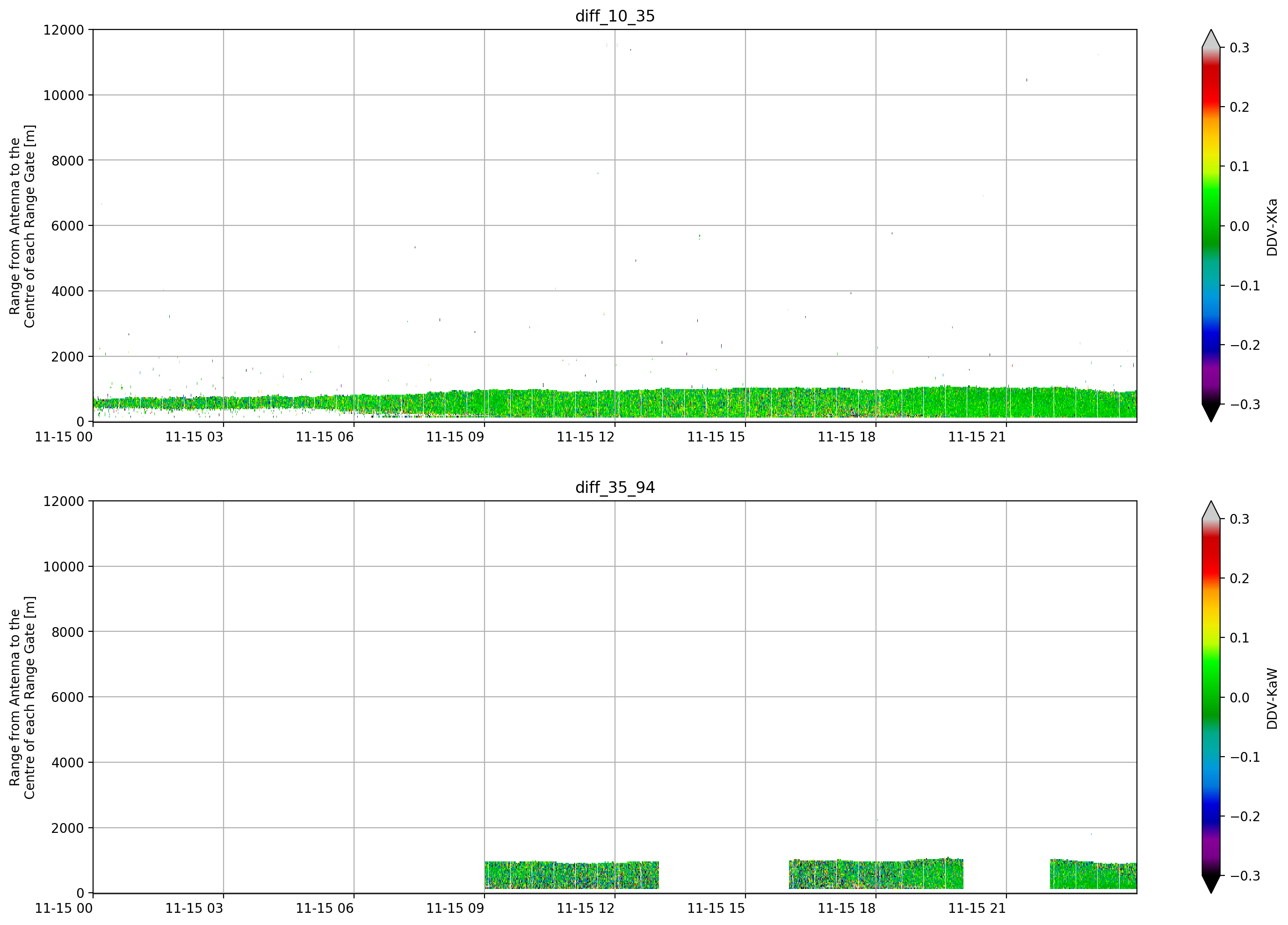Click the "0.2" tick on DDV-KaW colorbar

coord(1240,578)
